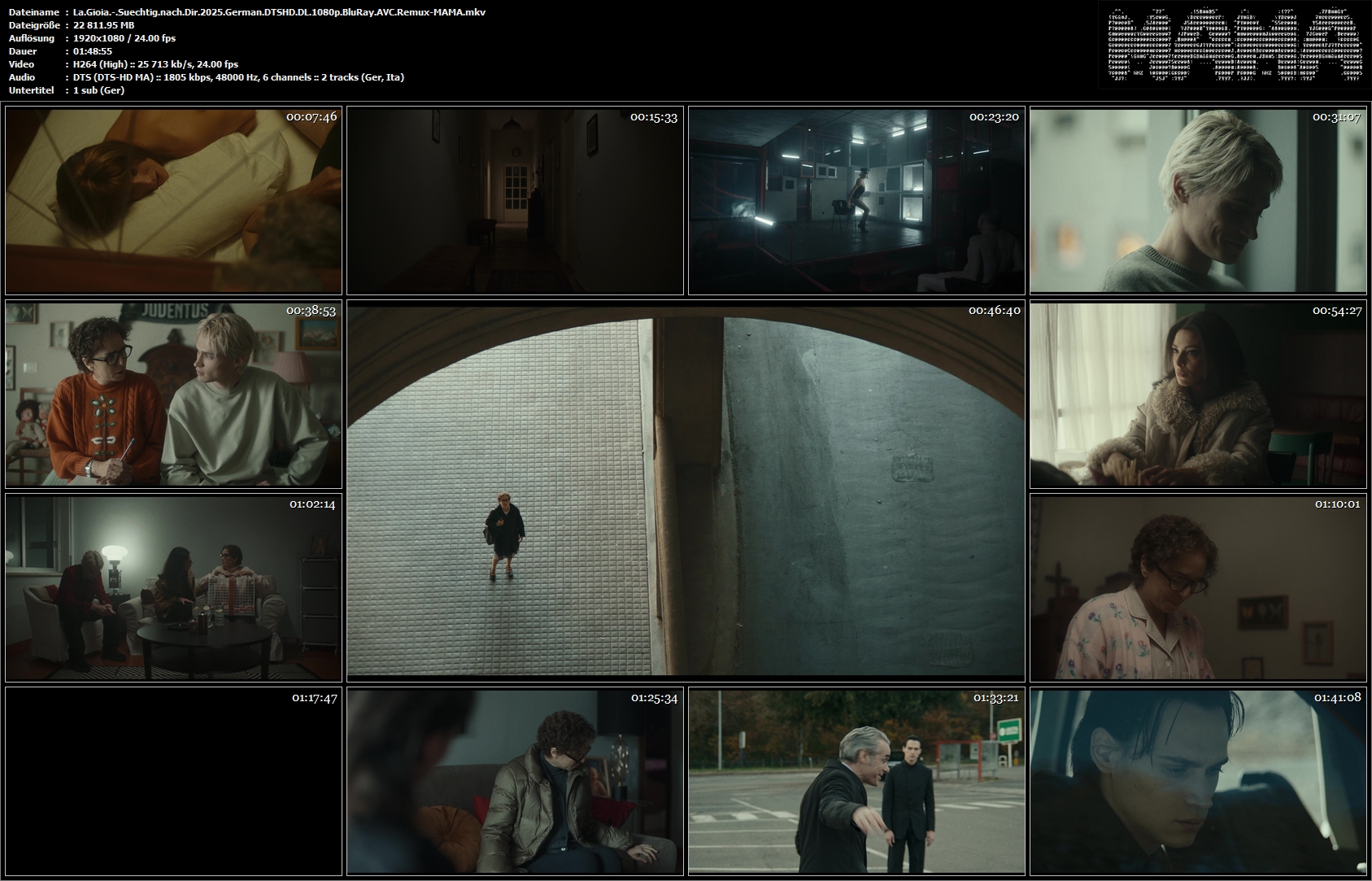Click the Audio DTS-HD MA details line

238,77
